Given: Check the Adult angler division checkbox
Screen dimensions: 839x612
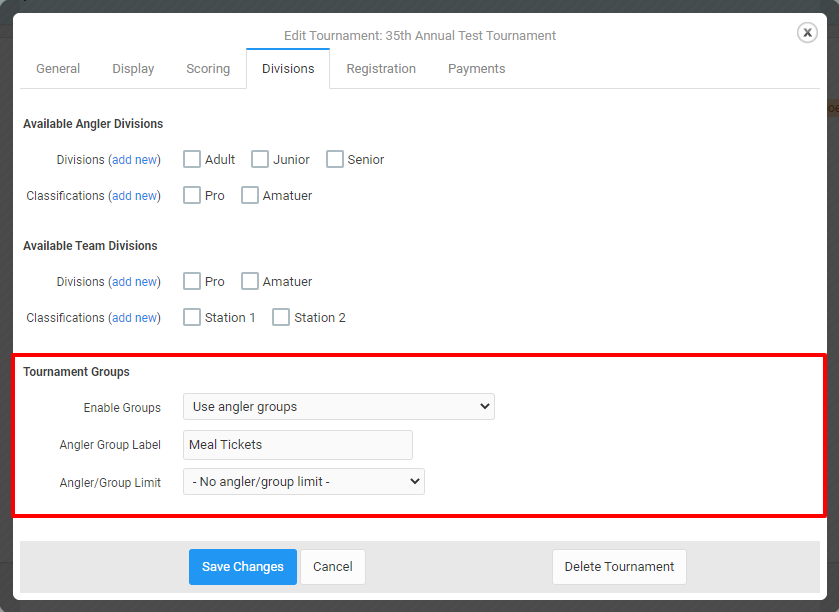Looking at the screenshot, I should point(192,159).
